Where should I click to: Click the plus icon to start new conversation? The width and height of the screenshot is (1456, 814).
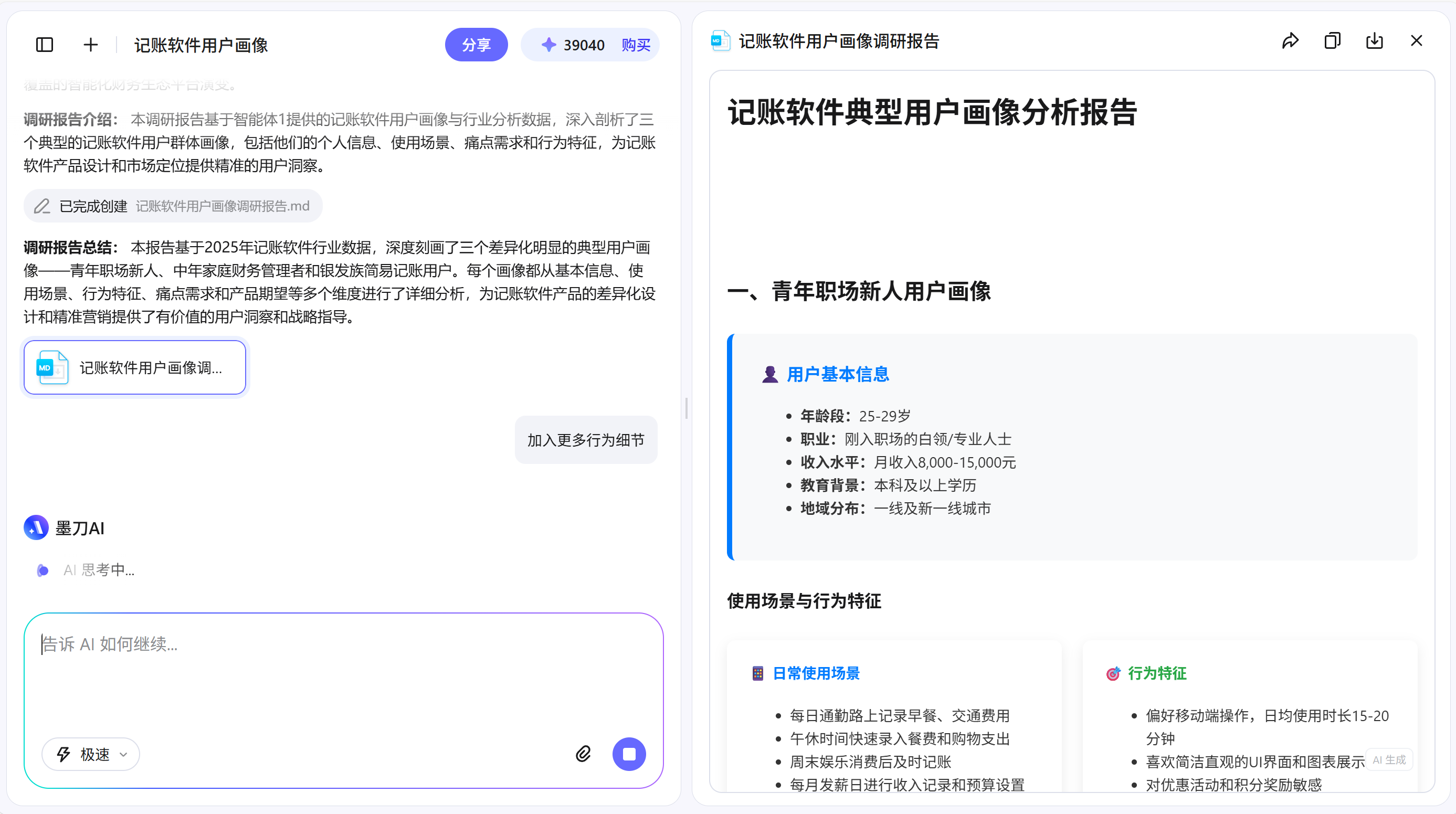(90, 45)
